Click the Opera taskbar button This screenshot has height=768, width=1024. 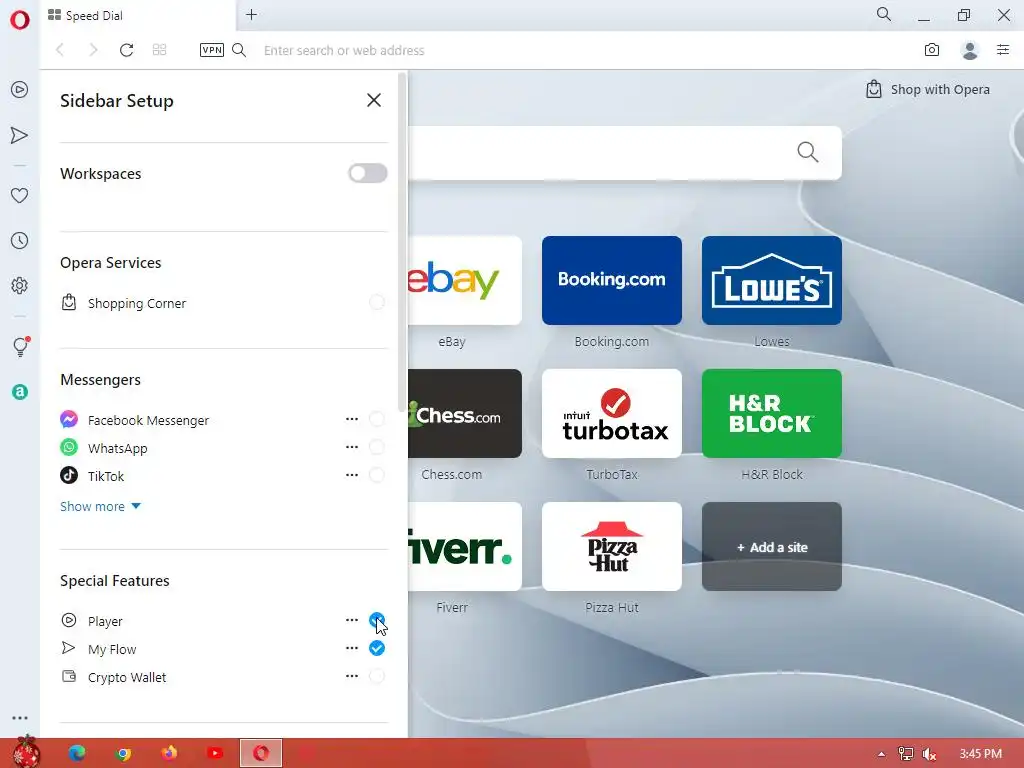click(x=261, y=753)
